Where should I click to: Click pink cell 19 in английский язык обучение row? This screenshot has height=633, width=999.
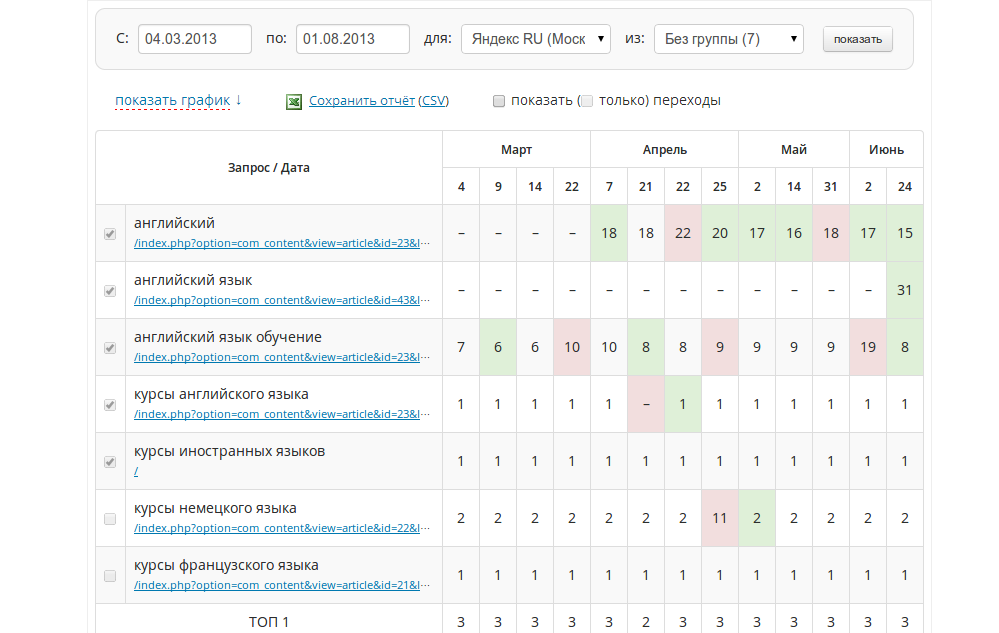(868, 347)
